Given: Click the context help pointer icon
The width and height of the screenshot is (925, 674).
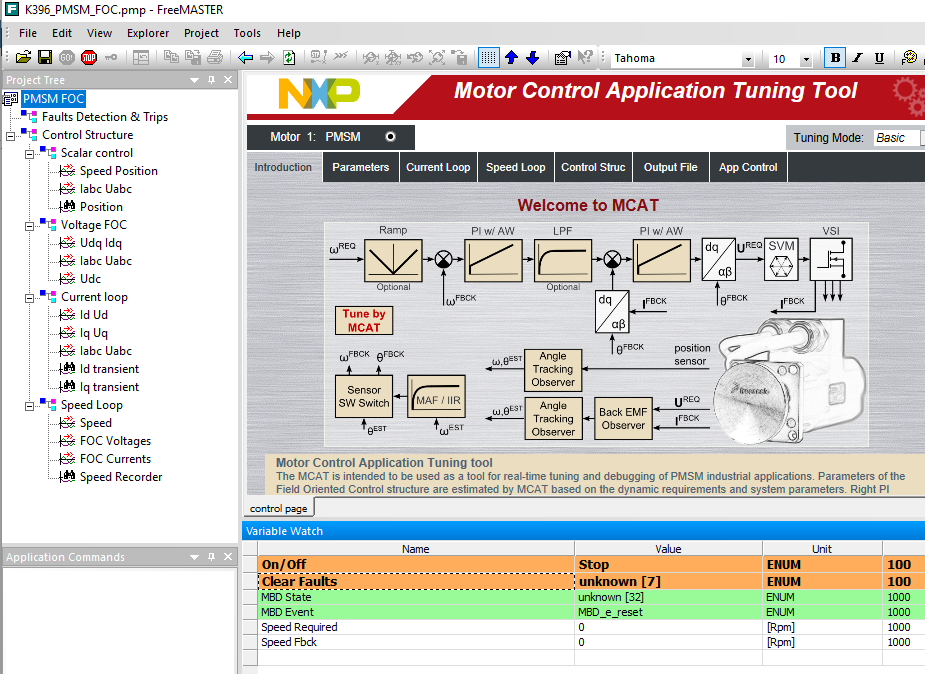Looking at the screenshot, I should point(585,57).
